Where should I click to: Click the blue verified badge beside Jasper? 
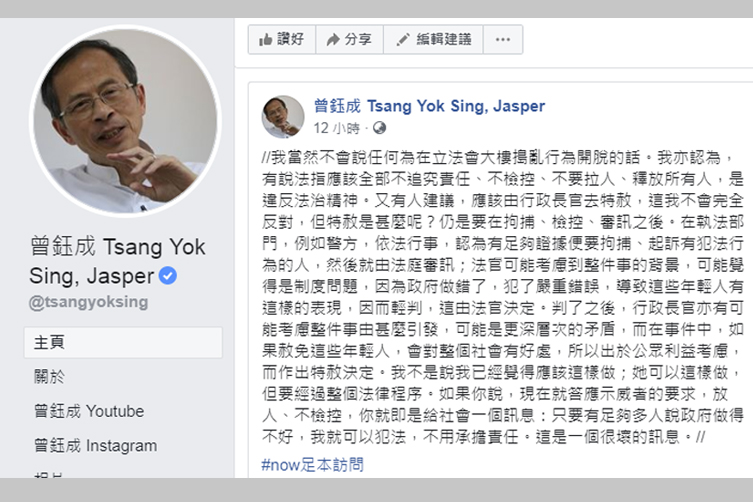pyautogui.click(x=168, y=276)
